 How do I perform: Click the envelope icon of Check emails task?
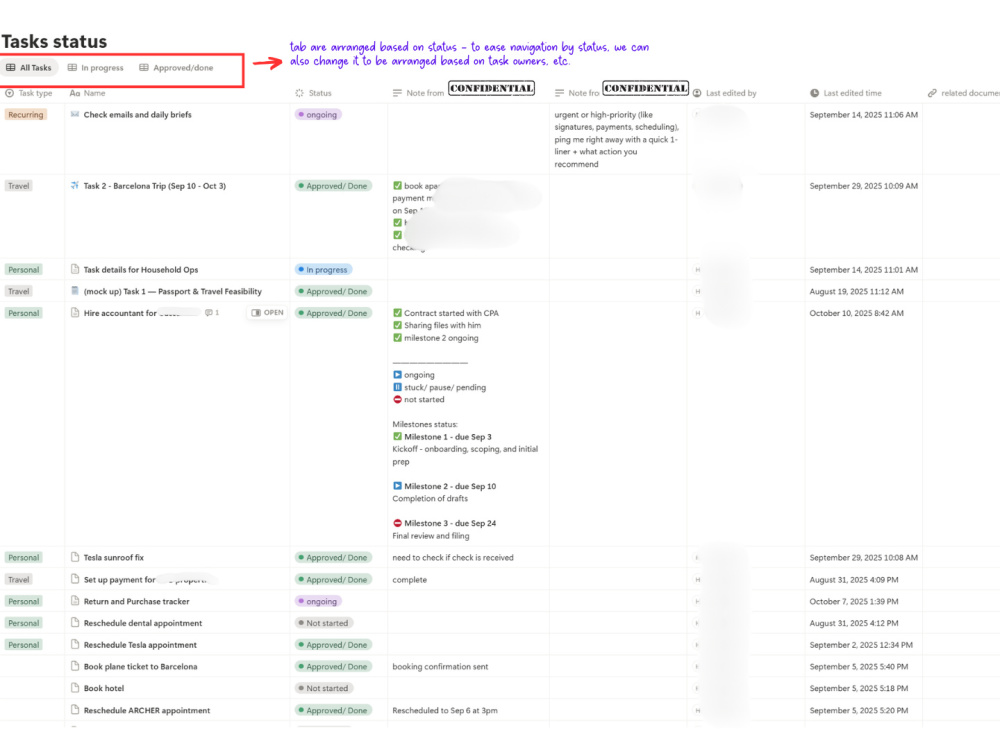point(75,114)
